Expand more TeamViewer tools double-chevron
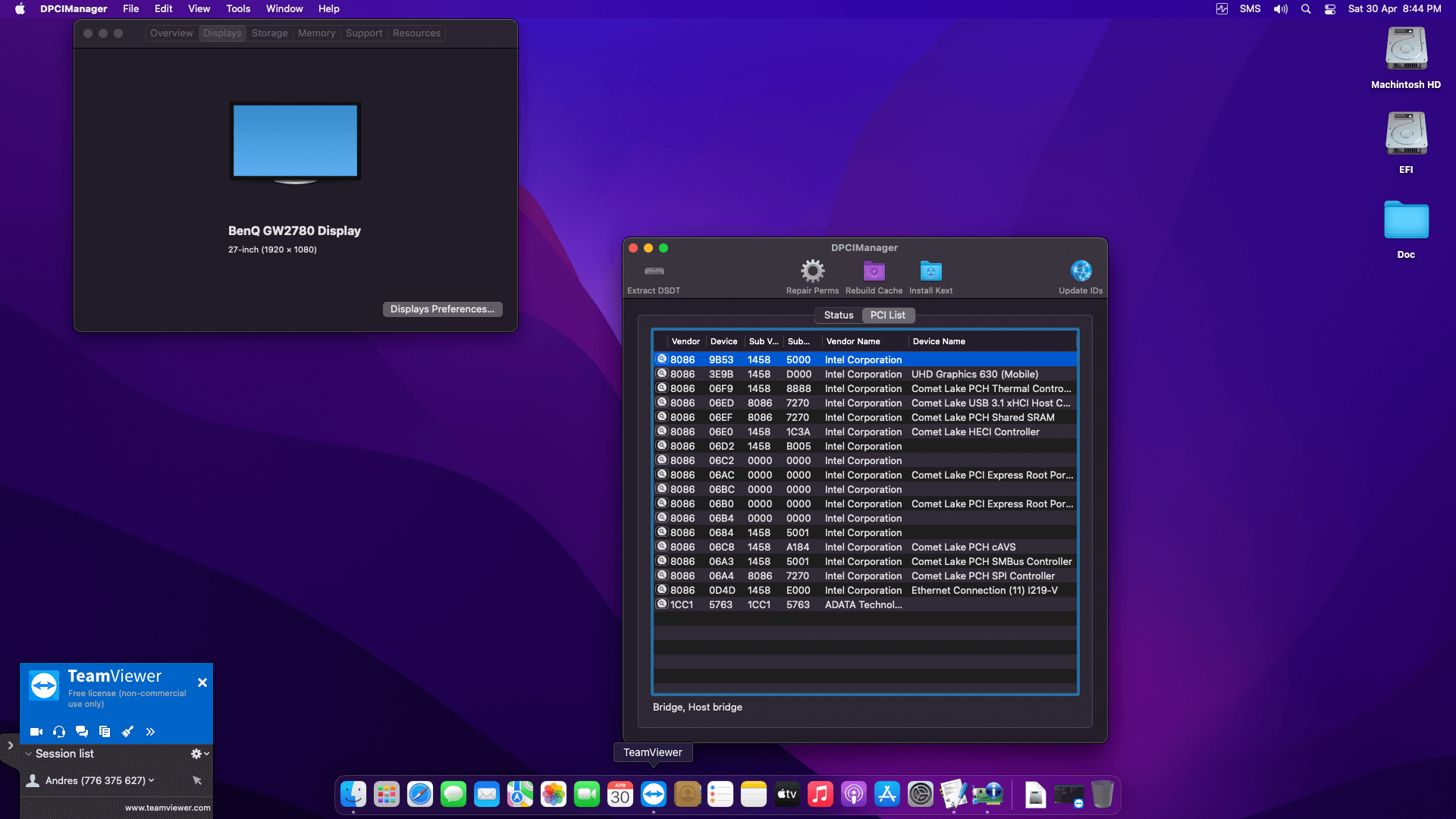 point(150,732)
